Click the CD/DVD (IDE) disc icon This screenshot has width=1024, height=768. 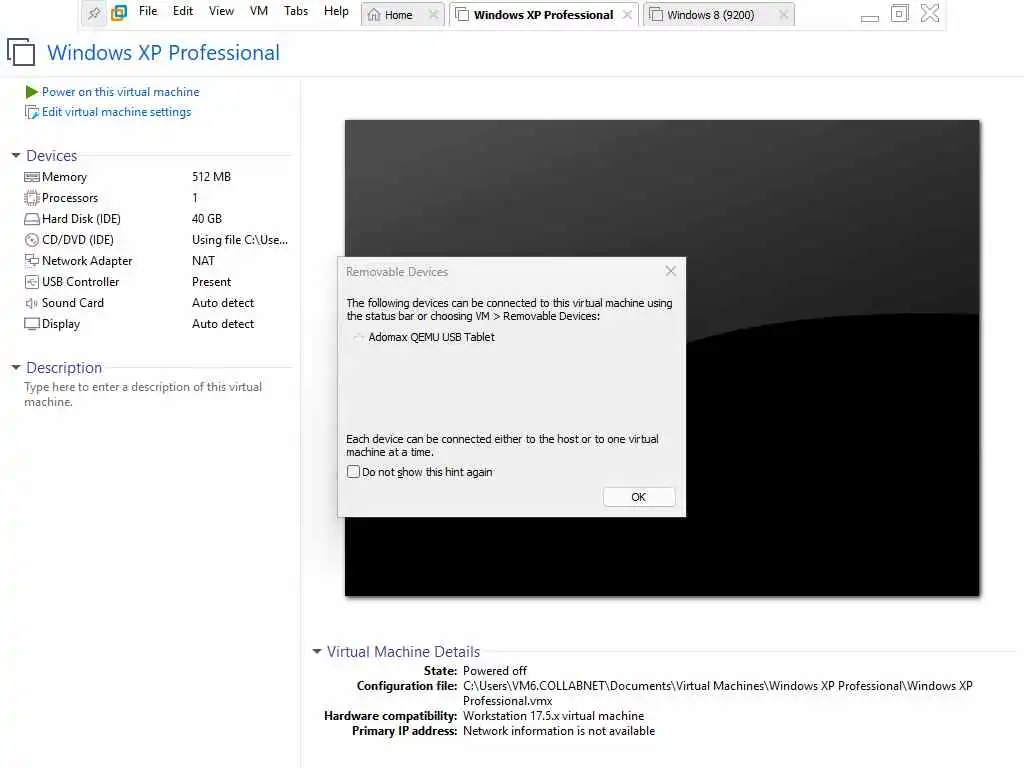coord(31,240)
